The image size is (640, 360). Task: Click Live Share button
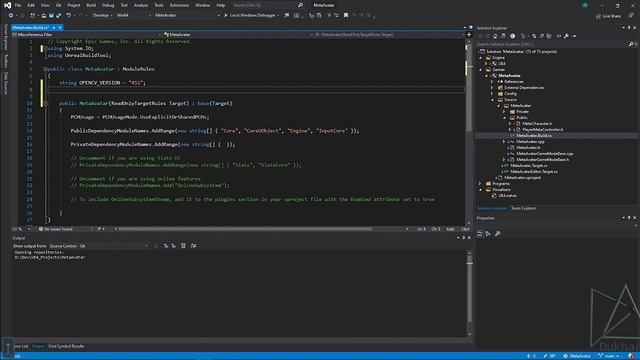coord(608,16)
